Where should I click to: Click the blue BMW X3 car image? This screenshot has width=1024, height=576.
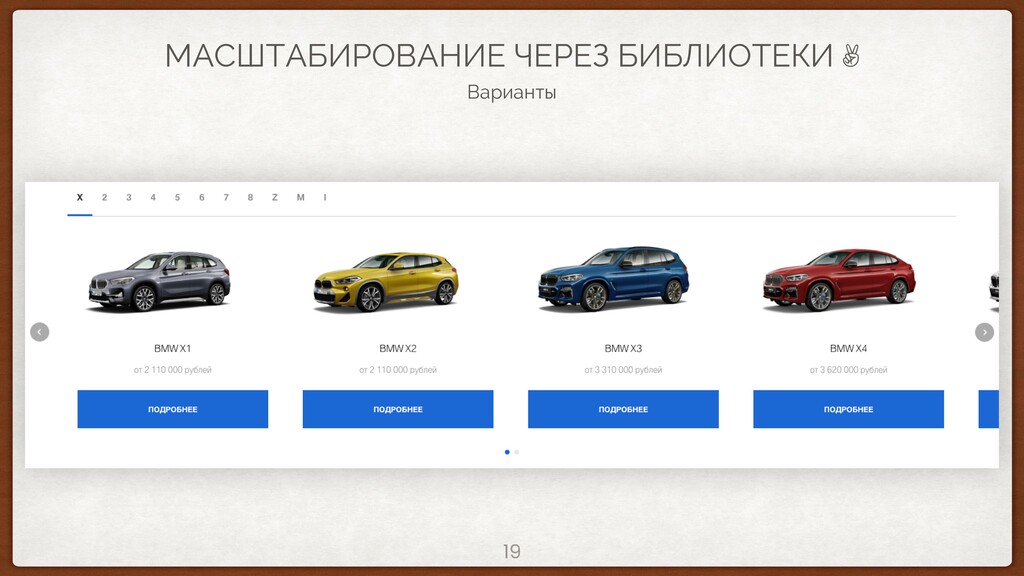pyautogui.click(x=613, y=279)
